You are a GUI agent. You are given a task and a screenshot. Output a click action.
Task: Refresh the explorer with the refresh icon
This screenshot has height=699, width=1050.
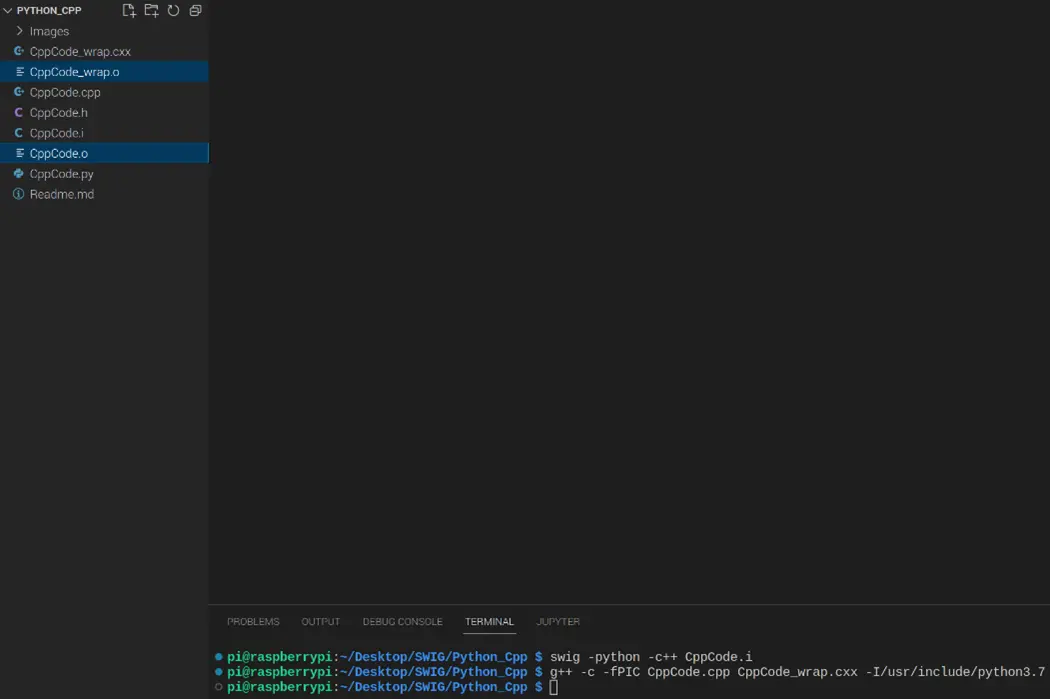click(x=173, y=10)
